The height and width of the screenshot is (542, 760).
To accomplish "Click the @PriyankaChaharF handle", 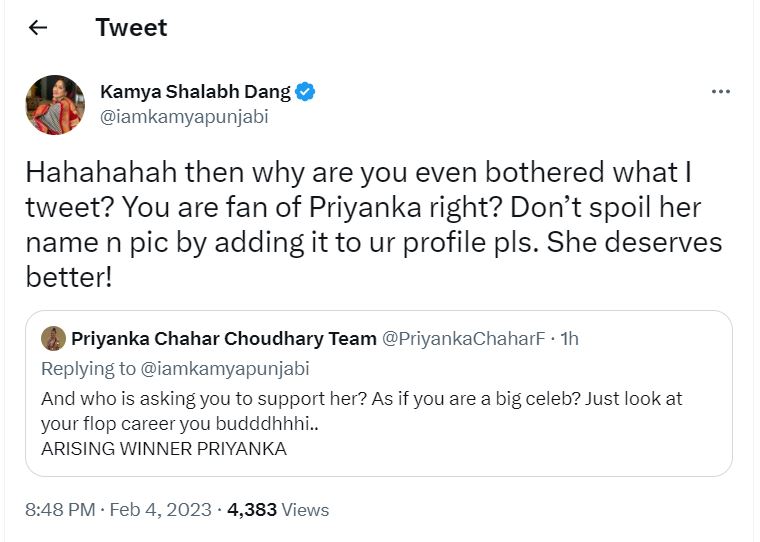I will pyautogui.click(x=464, y=339).
